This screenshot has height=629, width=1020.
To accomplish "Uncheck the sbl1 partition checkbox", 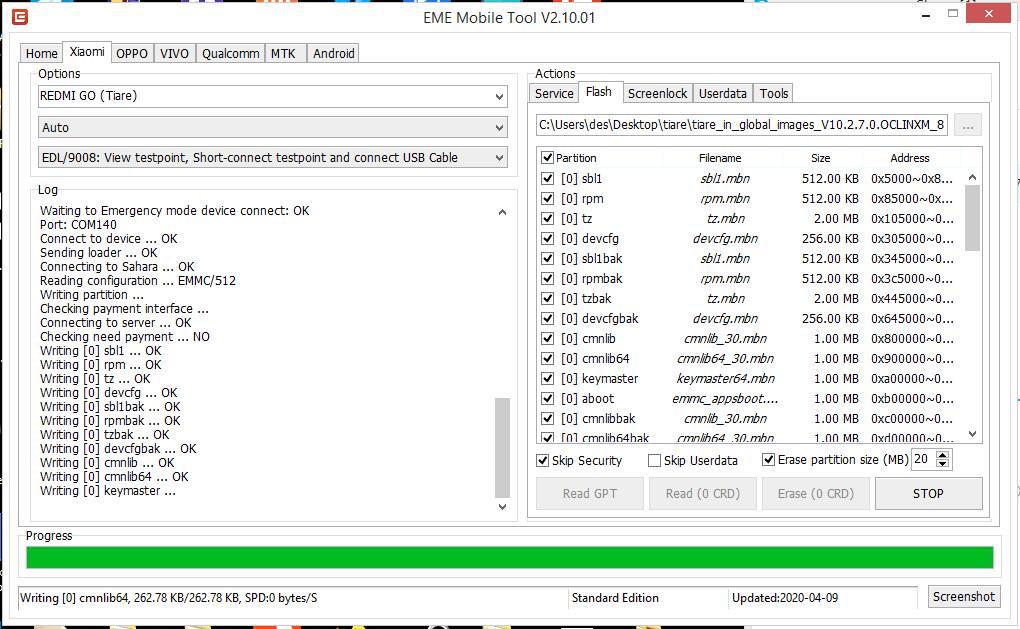I will click(x=547, y=178).
